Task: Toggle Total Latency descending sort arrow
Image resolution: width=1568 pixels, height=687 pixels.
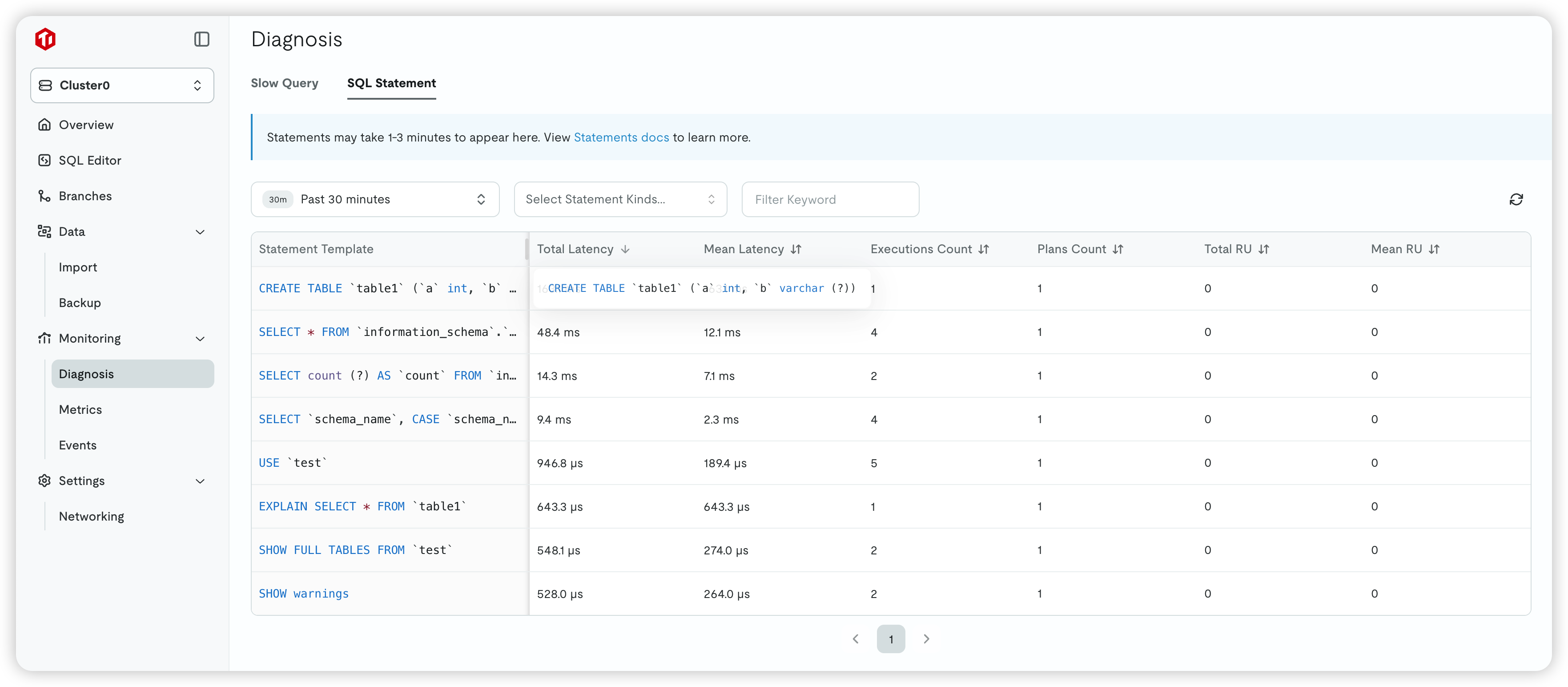Action: click(625, 249)
